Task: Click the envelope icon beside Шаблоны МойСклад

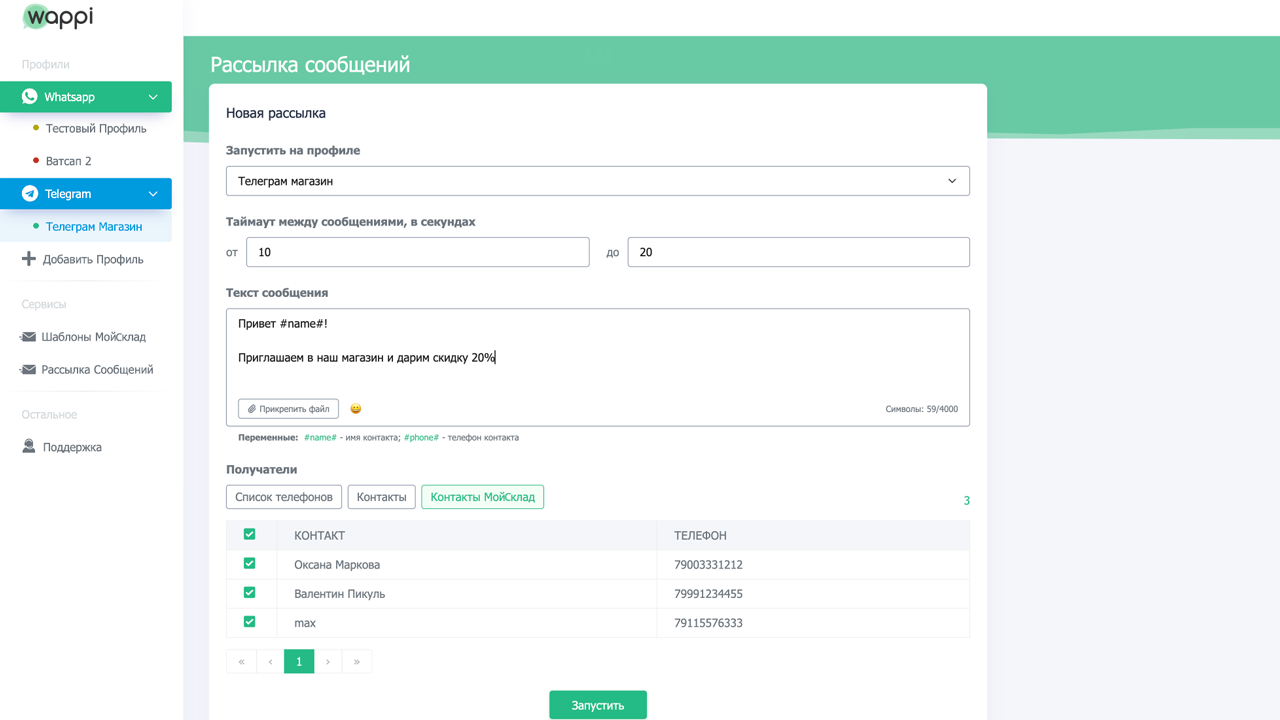Action: (x=28, y=337)
